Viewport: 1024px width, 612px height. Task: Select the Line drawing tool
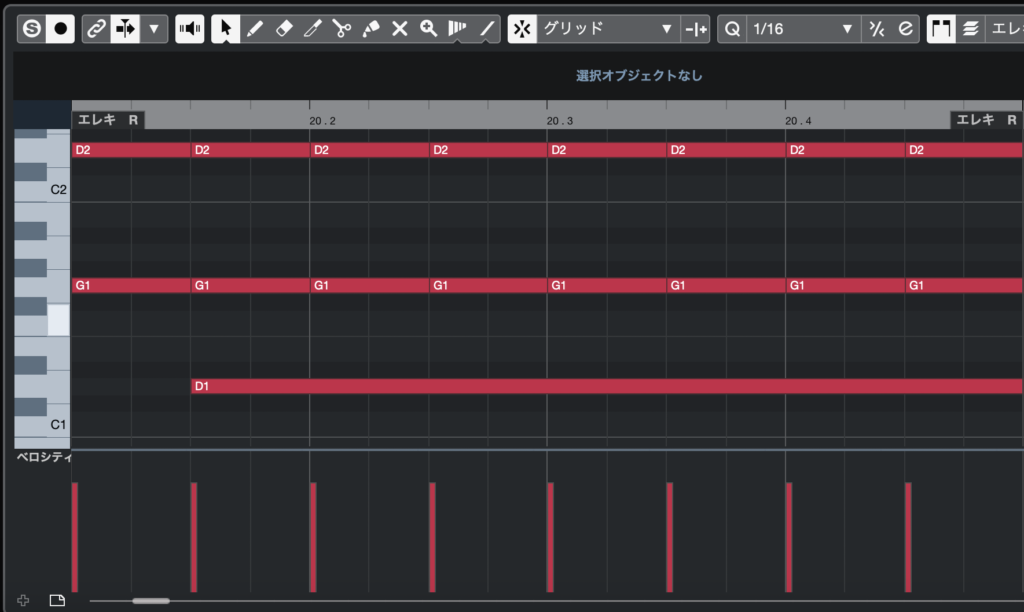(487, 29)
